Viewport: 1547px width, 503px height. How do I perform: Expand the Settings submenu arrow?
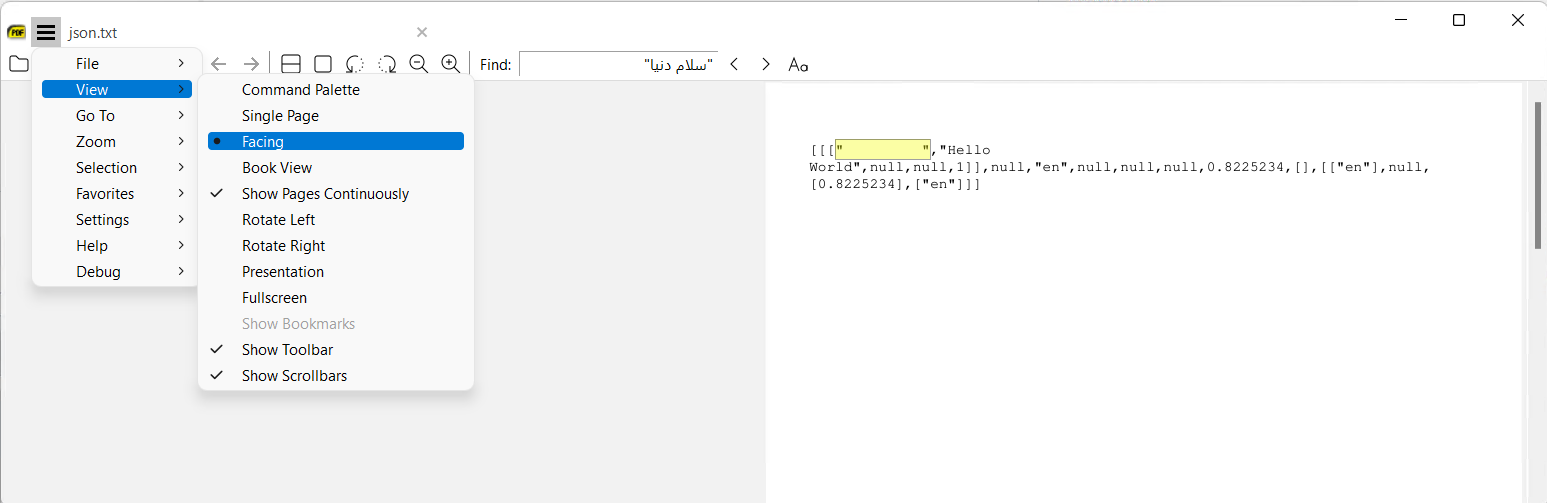[x=181, y=219]
